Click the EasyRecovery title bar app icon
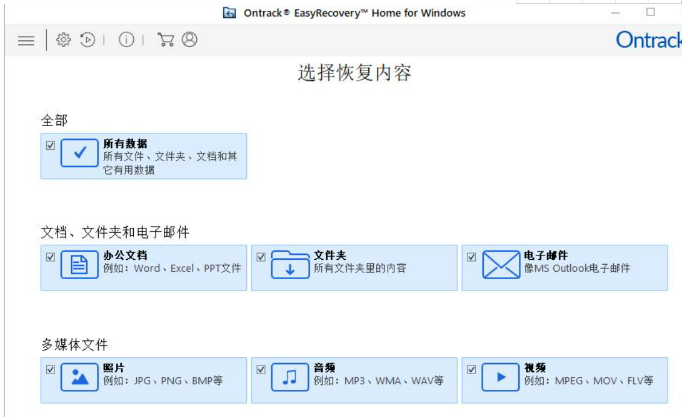The width and height of the screenshot is (688, 420). pyautogui.click(x=229, y=13)
